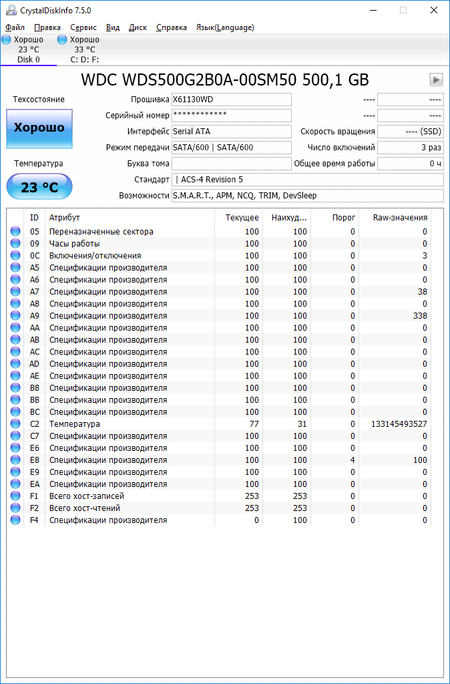Open the Диск menu
This screenshot has width=450, height=684.
point(138,27)
